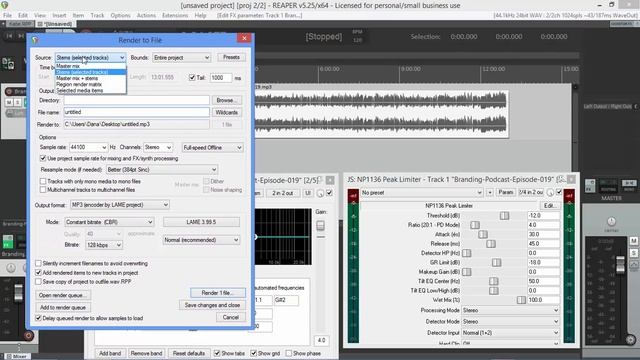Click the Master mute M button
The height and width of the screenshot is (360, 640).
tap(634, 241)
